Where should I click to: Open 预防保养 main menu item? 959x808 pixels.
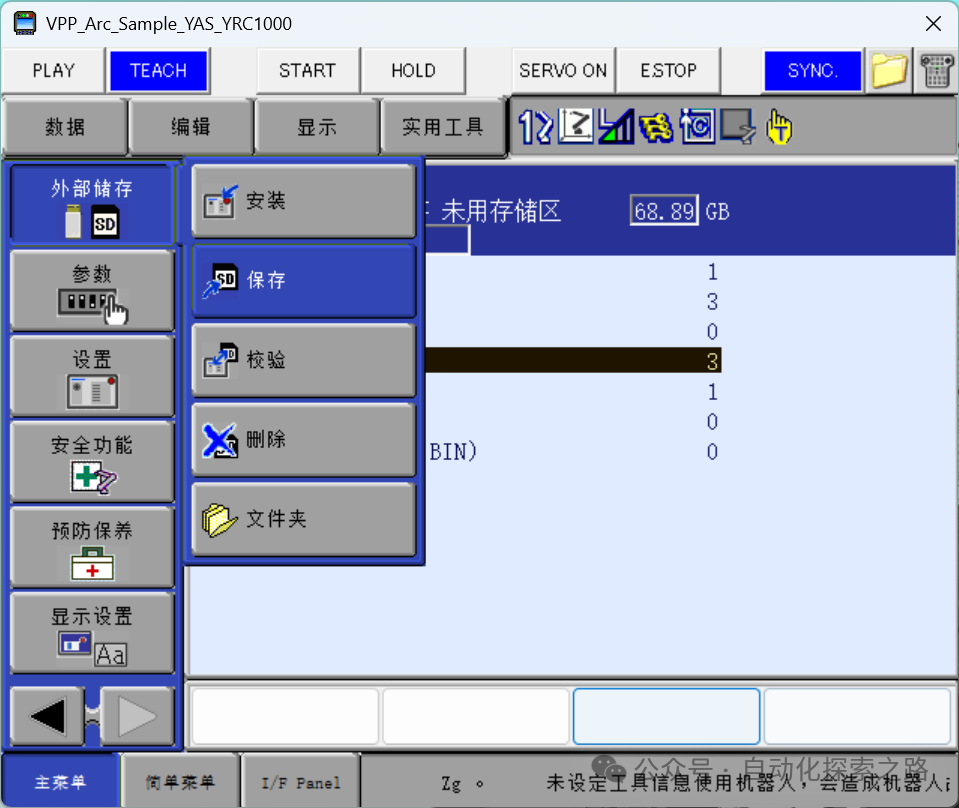(x=92, y=548)
